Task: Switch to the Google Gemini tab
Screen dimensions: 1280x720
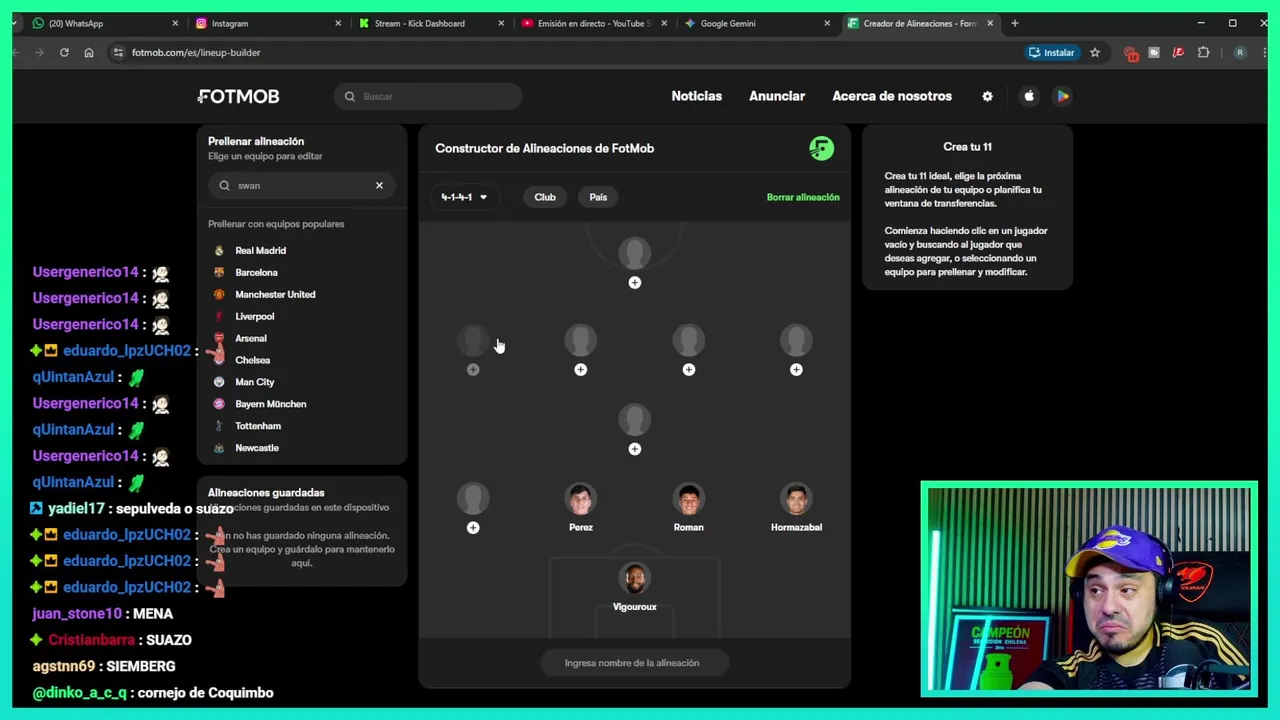Action: click(x=755, y=23)
